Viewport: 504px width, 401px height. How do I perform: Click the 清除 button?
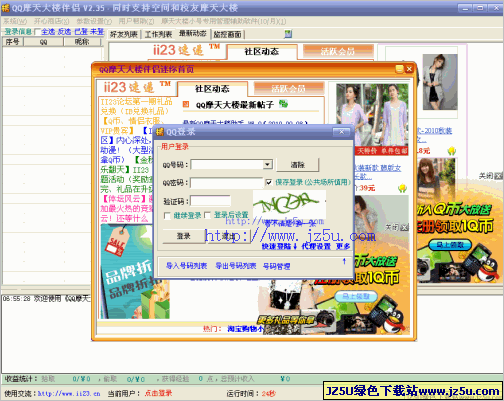tap(298, 165)
